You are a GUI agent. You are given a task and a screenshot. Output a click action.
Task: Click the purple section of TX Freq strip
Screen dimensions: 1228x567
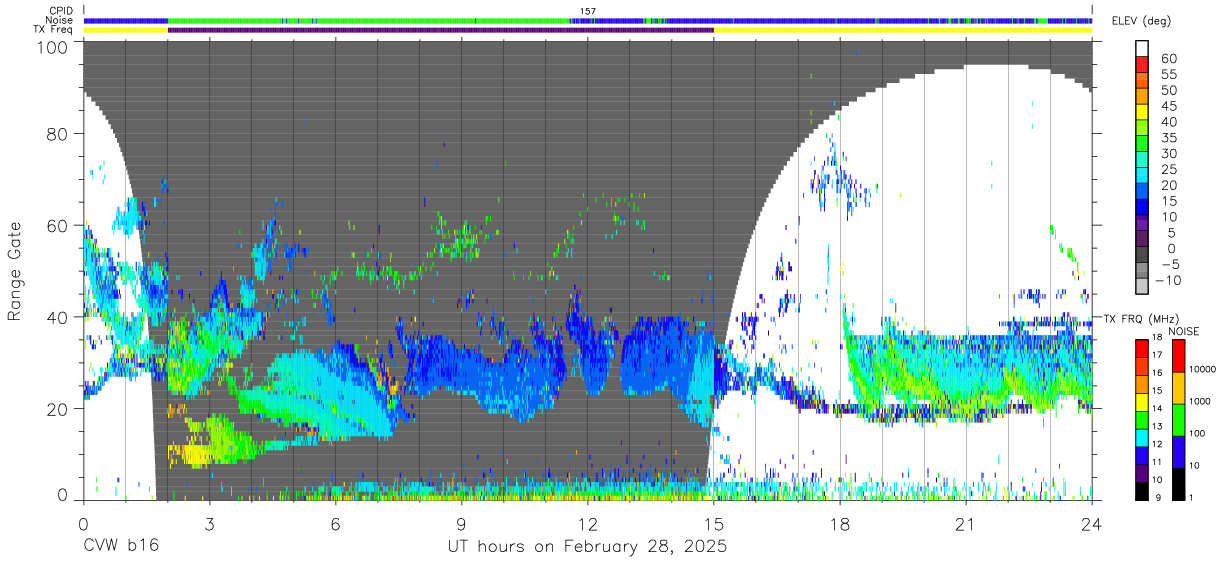441,30
